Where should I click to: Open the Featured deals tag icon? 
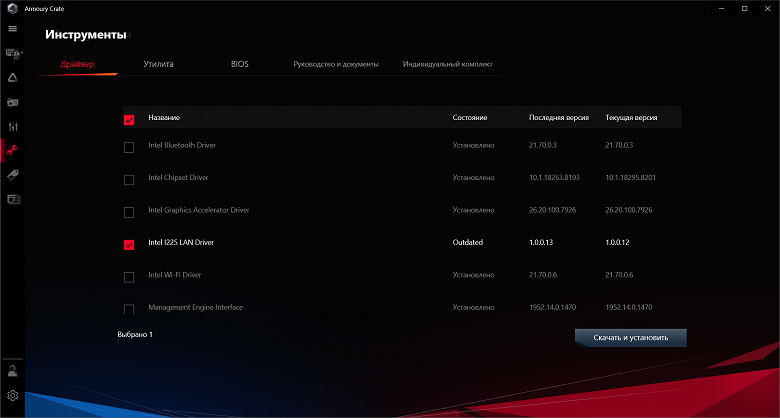click(x=13, y=175)
